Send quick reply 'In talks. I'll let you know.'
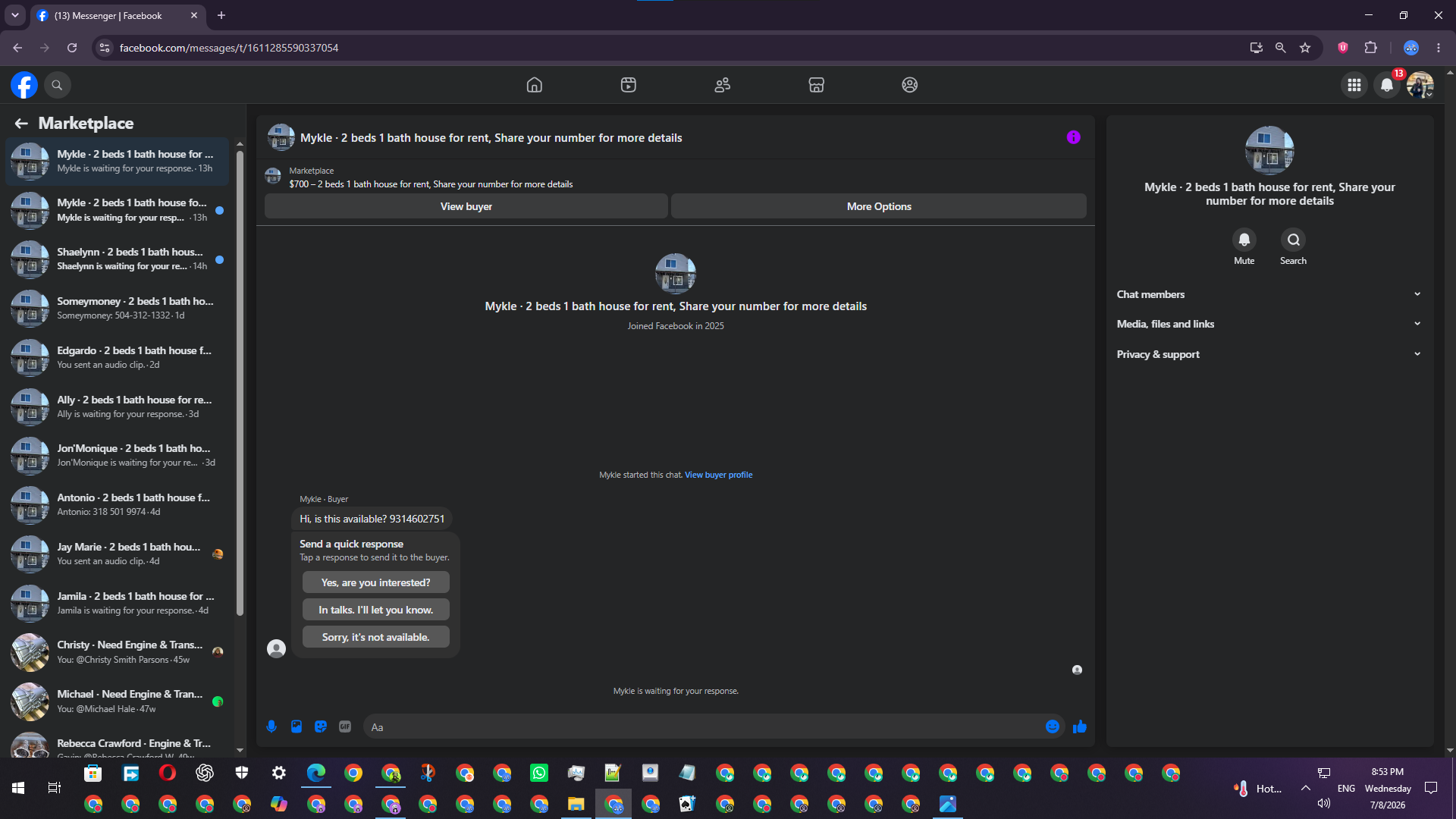The image size is (1456, 819). click(375, 610)
